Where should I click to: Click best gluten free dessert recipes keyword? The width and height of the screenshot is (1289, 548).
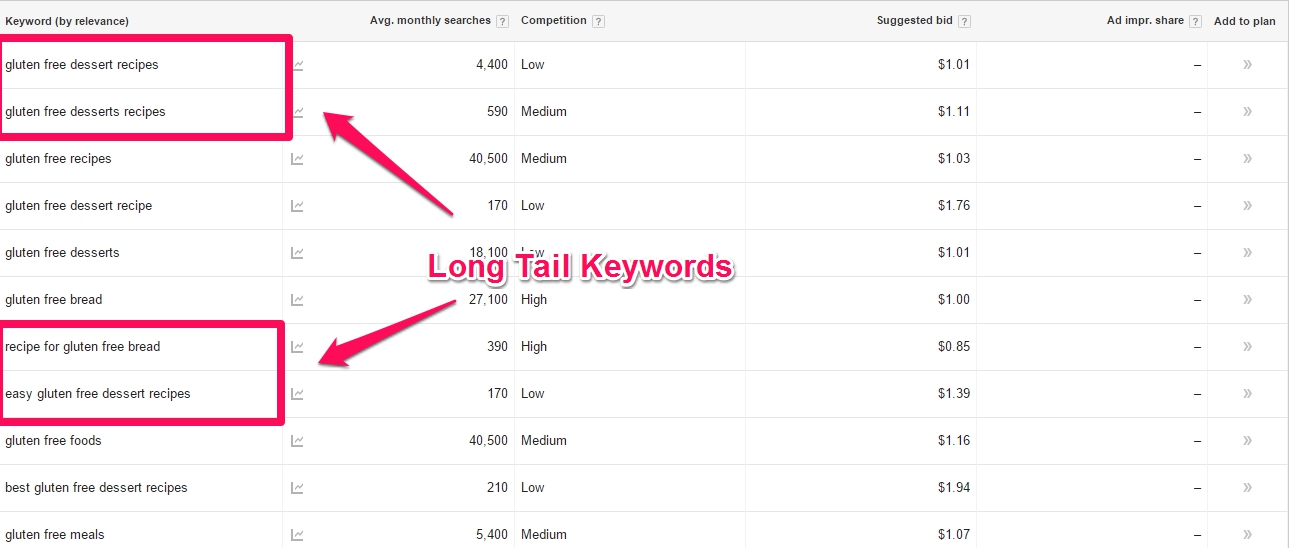(96, 488)
